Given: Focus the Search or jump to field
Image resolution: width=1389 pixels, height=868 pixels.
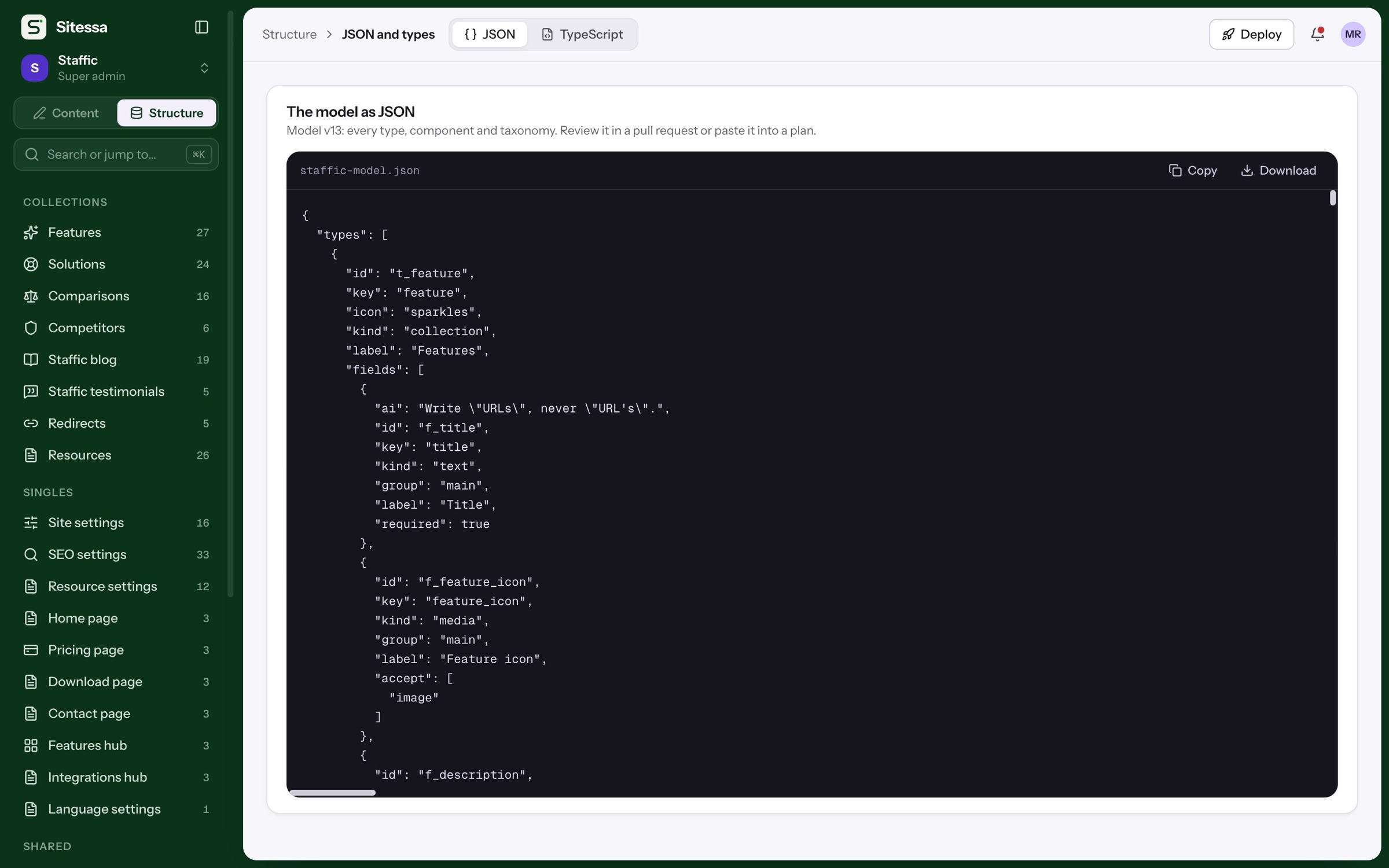Looking at the screenshot, I should (x=116, y=155).
